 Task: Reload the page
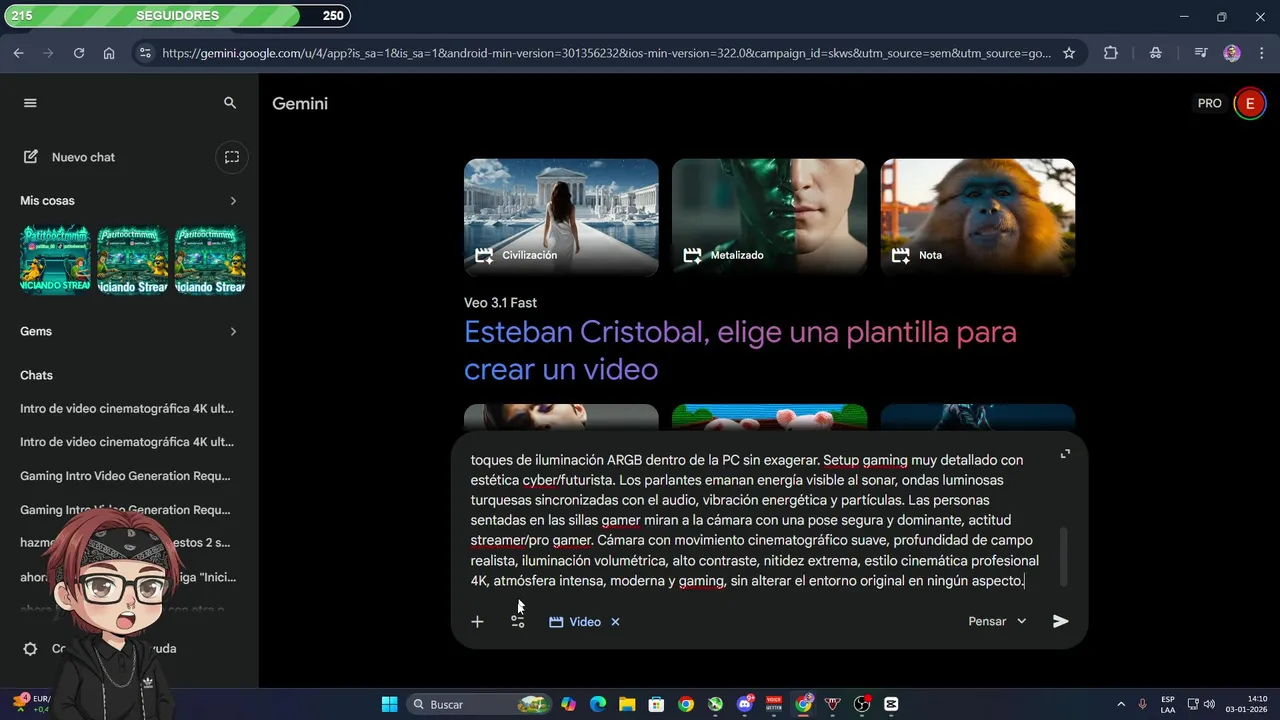(x=79, y=53)
